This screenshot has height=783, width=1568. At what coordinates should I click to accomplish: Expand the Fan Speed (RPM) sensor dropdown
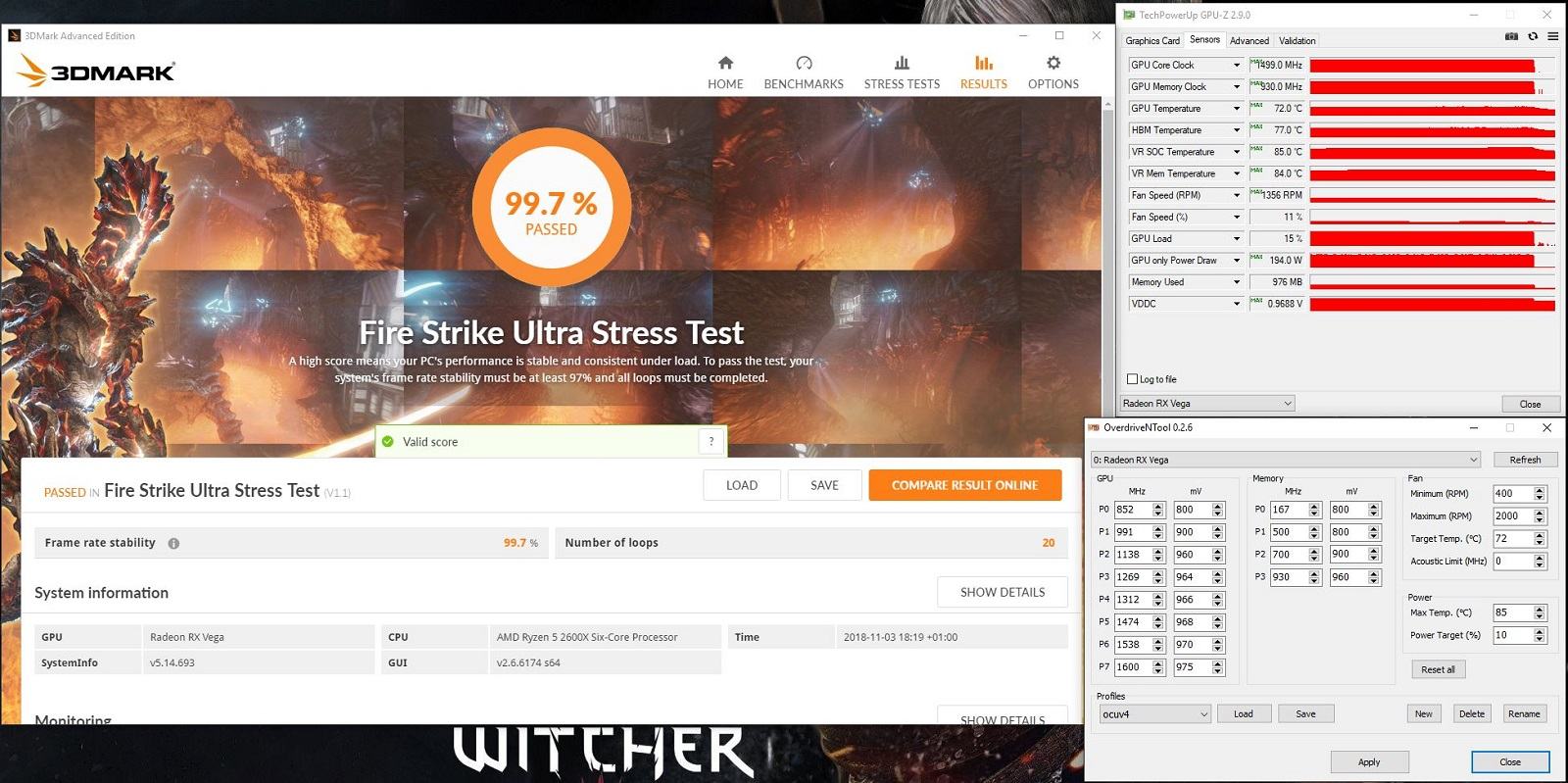(1237, 195)
